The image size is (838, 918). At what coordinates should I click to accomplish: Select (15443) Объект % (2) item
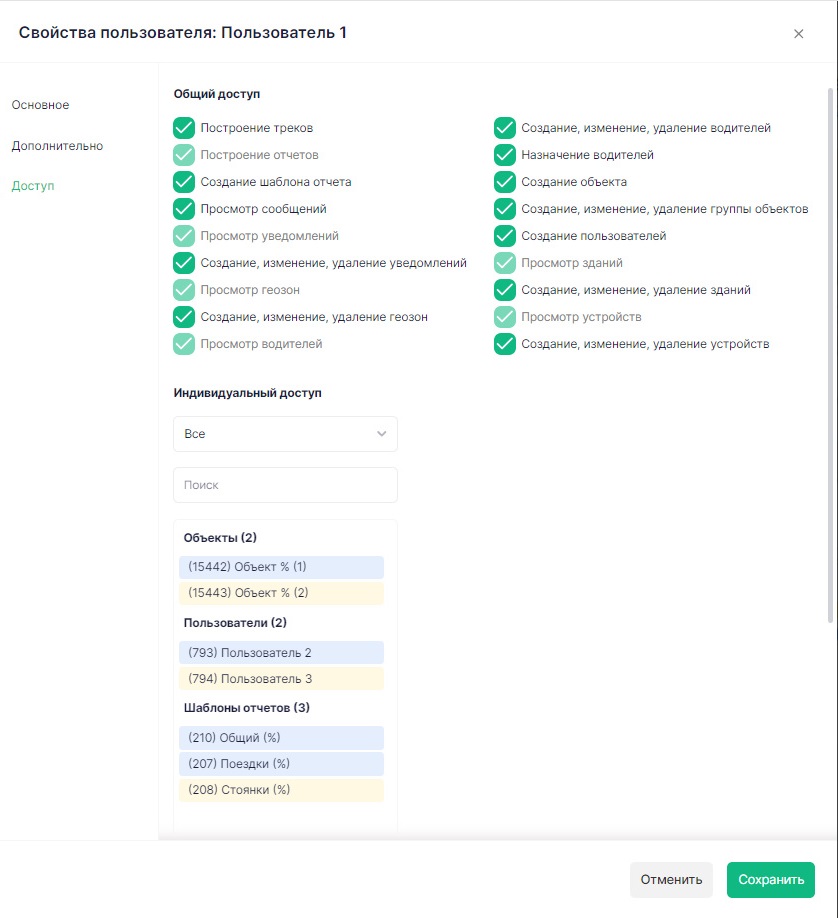click(x=281, y=592)
